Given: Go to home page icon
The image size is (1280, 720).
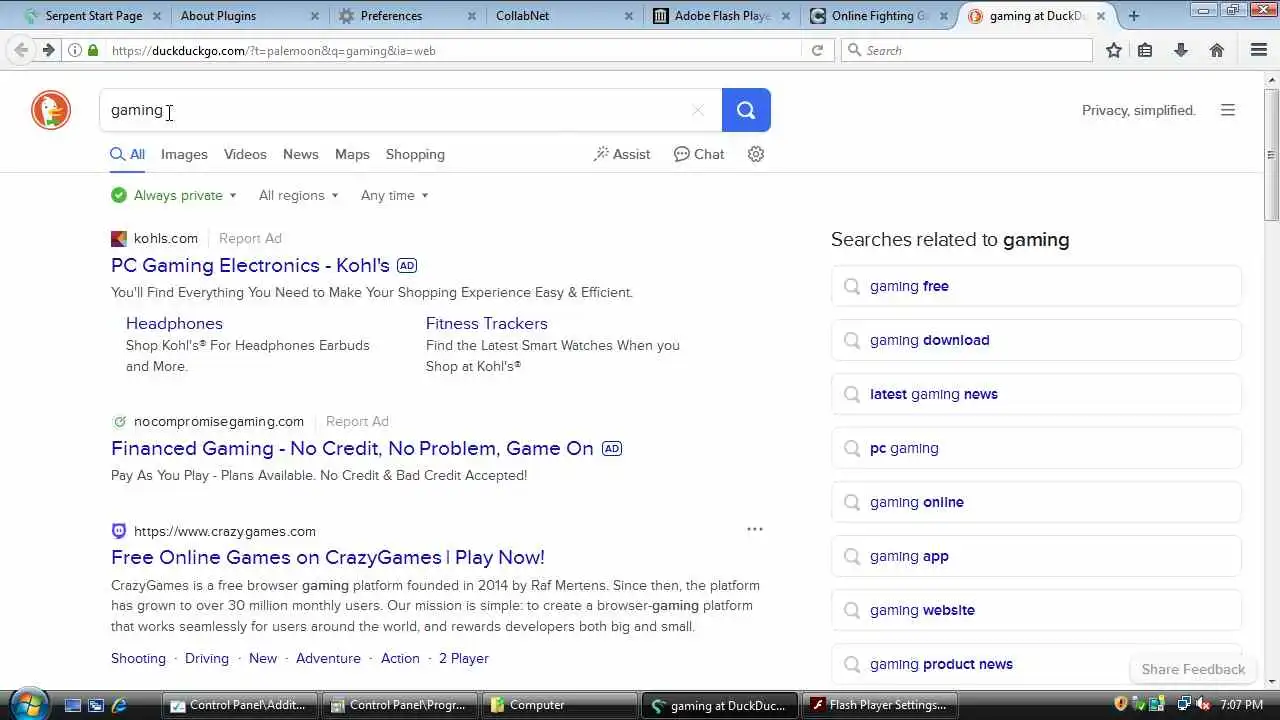Looking at the screenshot, I should [x=1217, y=50].
